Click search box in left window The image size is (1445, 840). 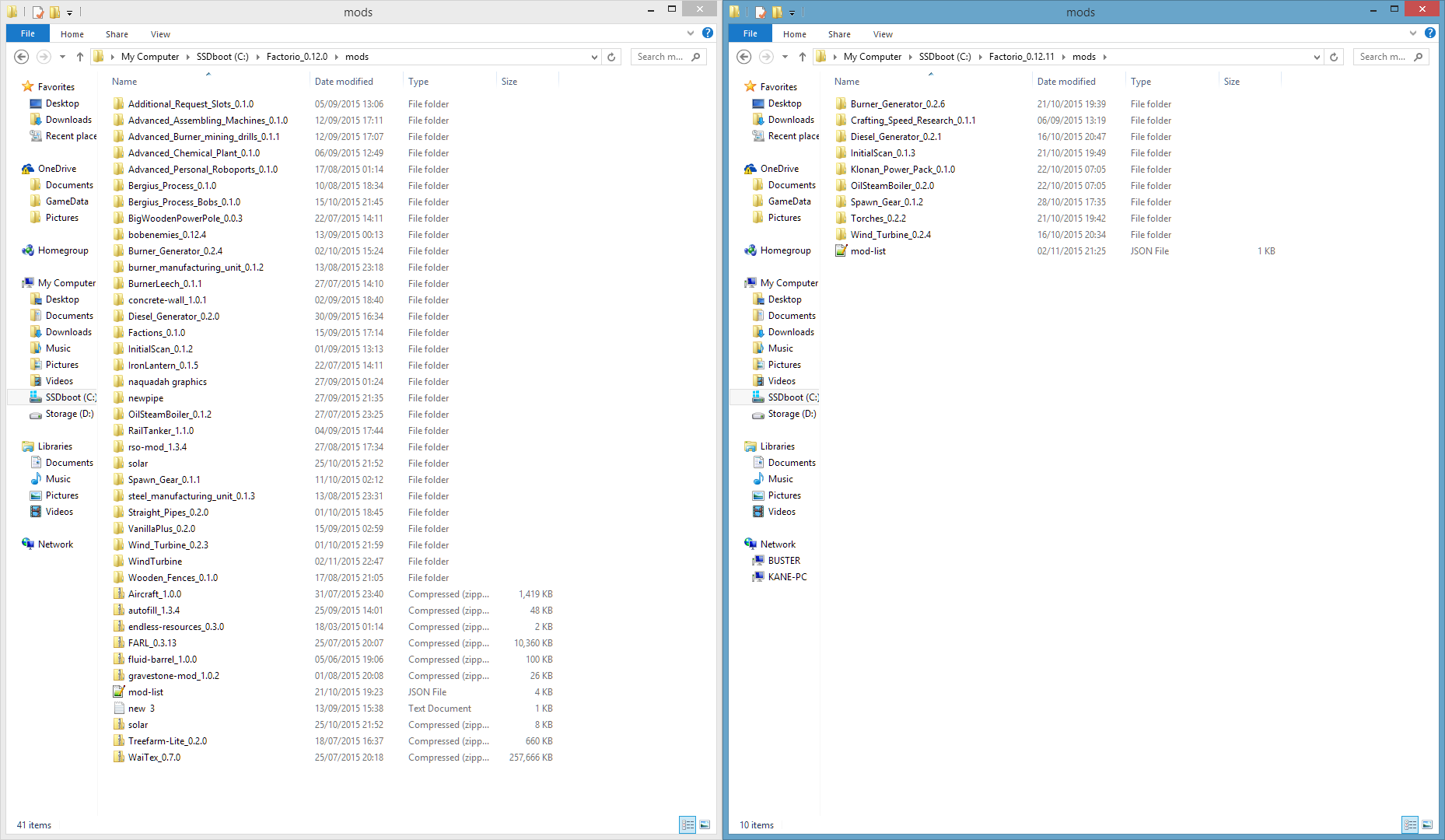click(669, 57)
